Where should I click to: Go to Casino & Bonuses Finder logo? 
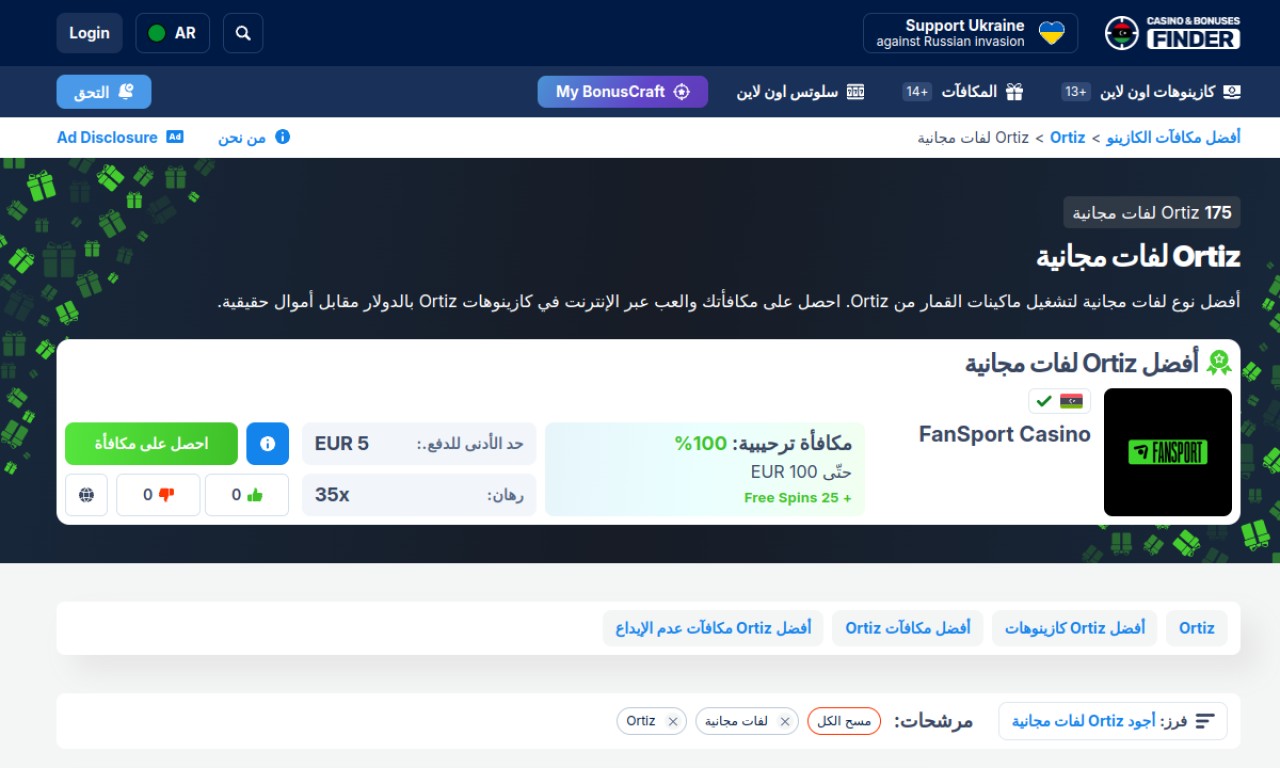1172,33
